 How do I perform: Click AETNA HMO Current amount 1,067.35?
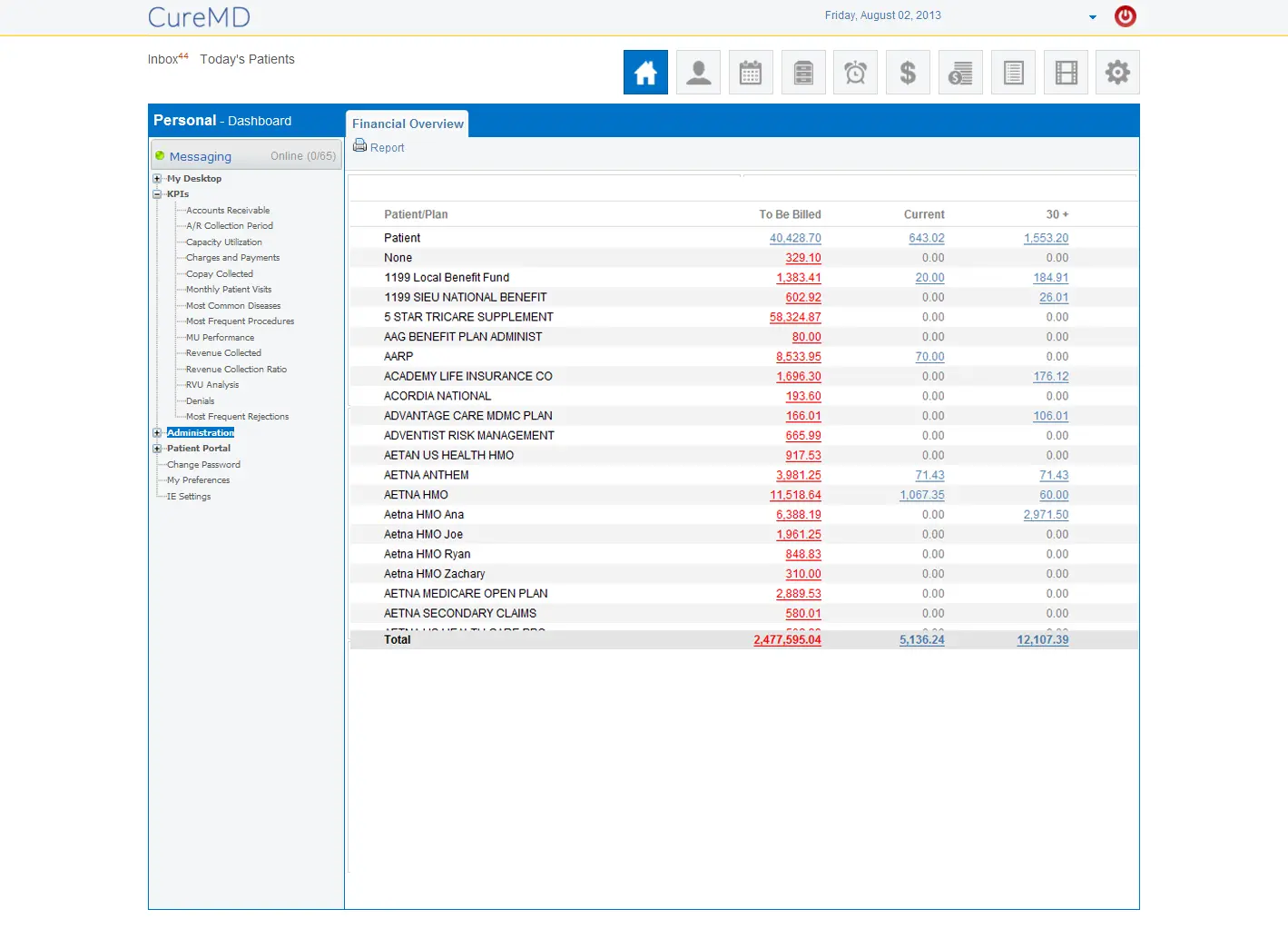tap(922, 495)
